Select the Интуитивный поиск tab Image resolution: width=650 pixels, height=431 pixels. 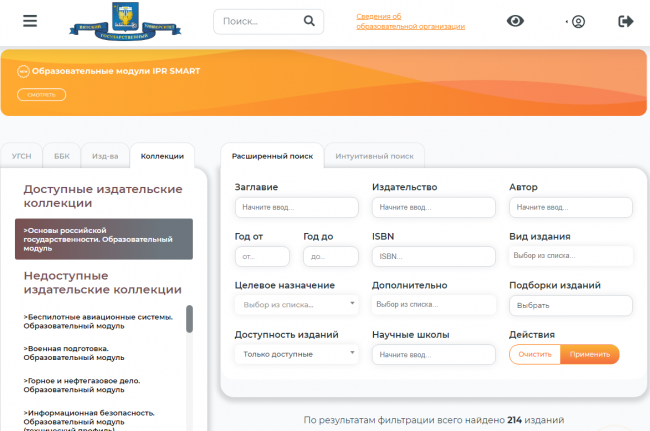[x=375, y=156]
